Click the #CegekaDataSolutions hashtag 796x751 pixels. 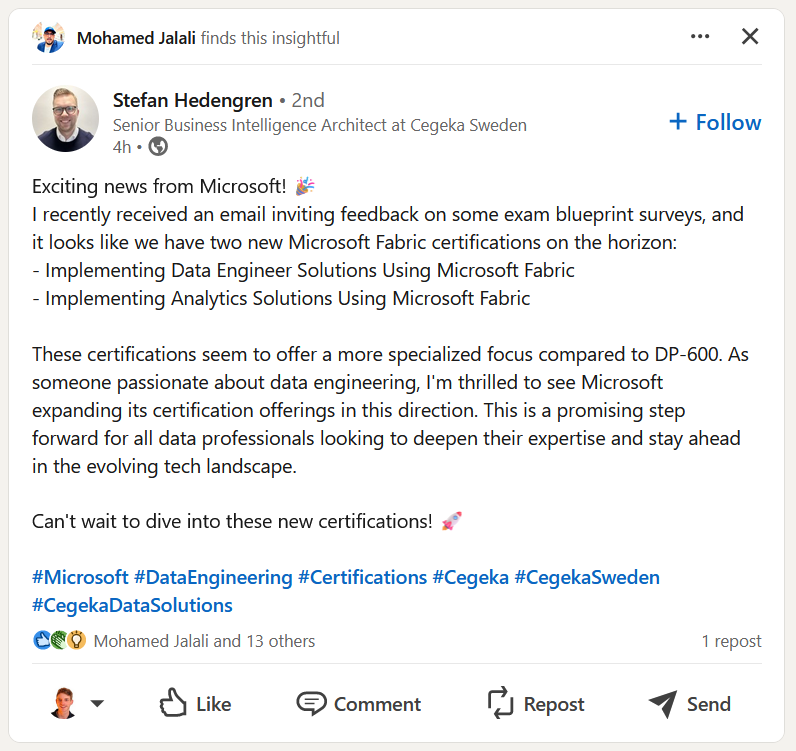132,605
